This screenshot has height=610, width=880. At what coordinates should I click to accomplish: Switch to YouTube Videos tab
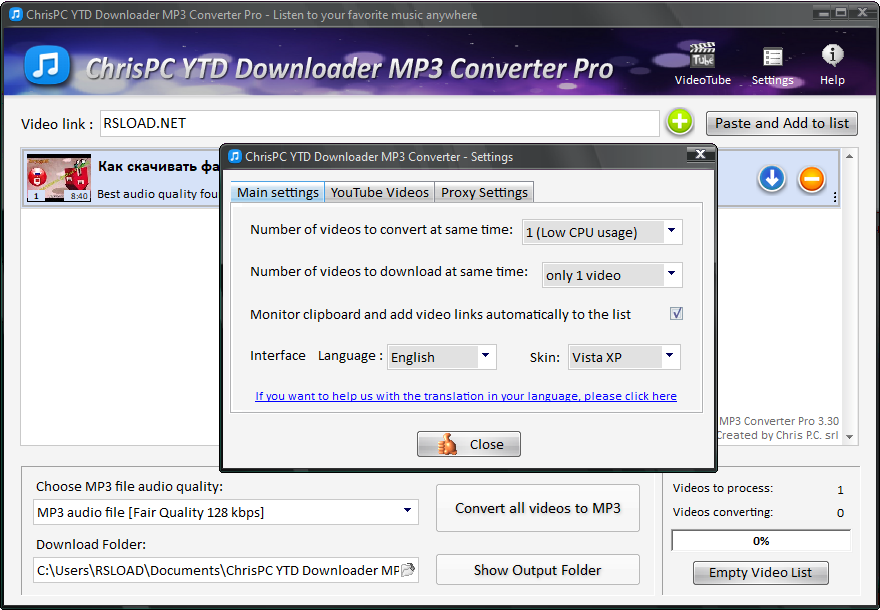tap(379, 192)
